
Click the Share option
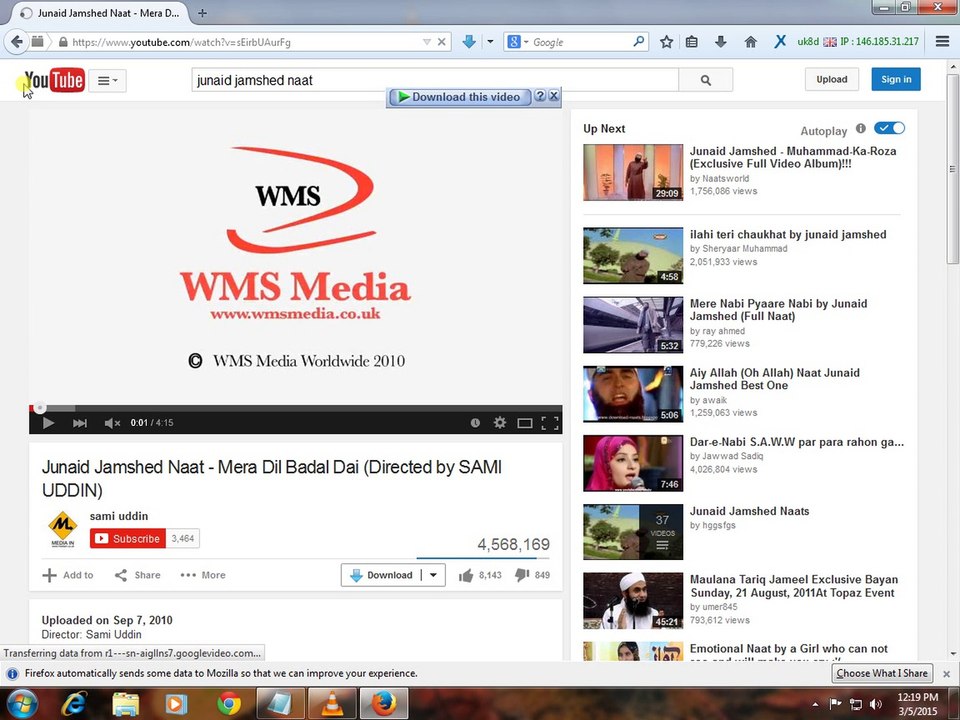click(138, 575)
